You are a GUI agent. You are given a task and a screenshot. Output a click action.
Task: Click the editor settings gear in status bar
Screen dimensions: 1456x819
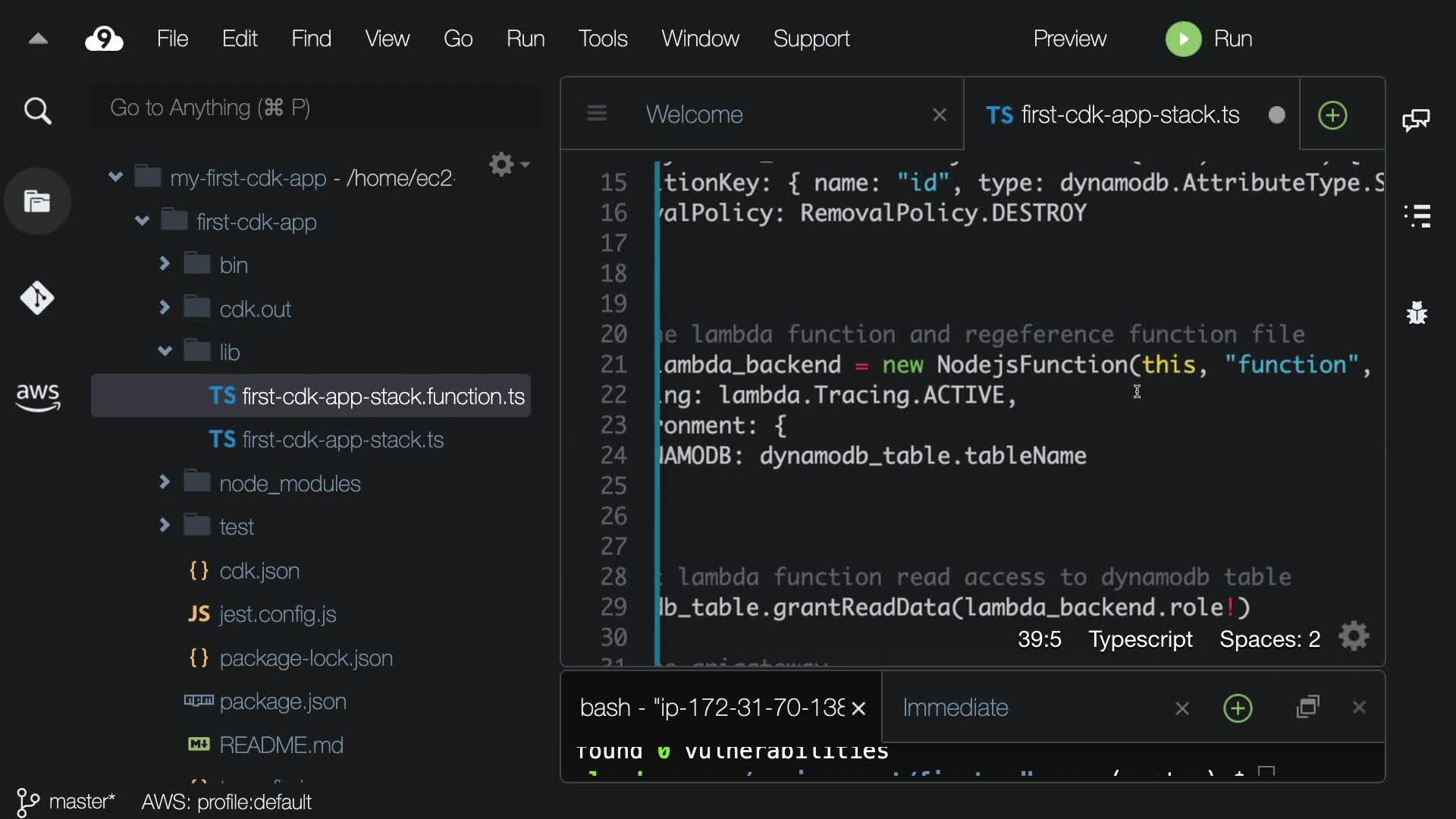(1354, 637)
